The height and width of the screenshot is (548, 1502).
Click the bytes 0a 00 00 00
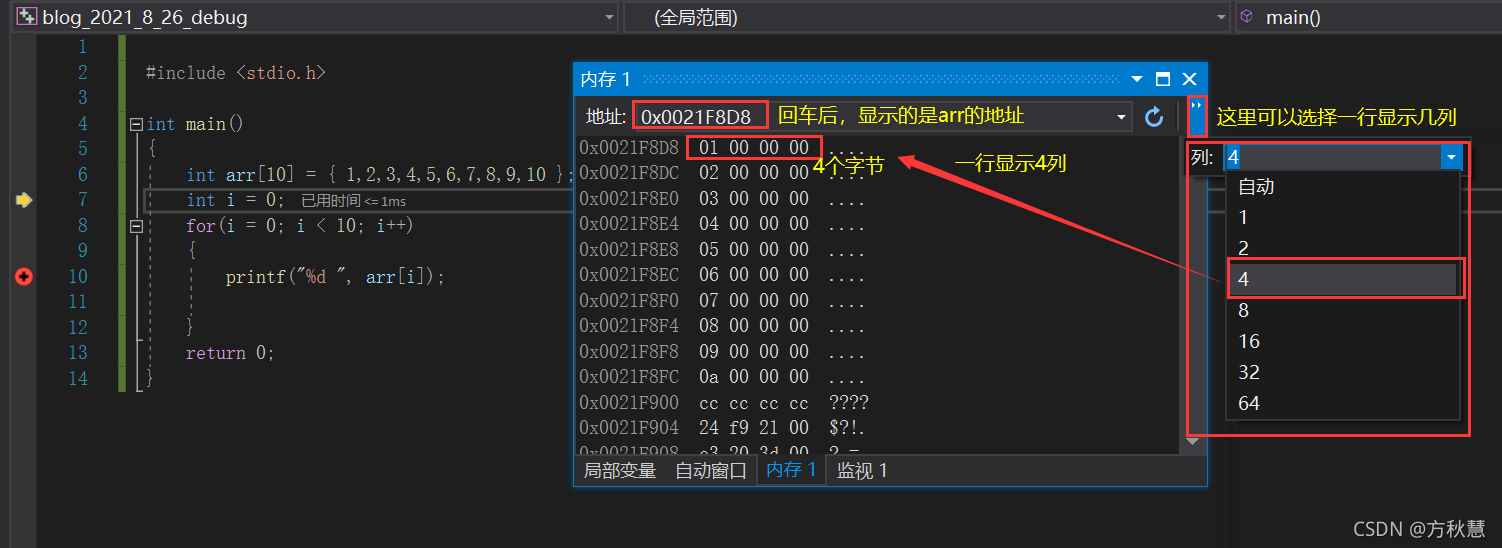tap(754, 378)
